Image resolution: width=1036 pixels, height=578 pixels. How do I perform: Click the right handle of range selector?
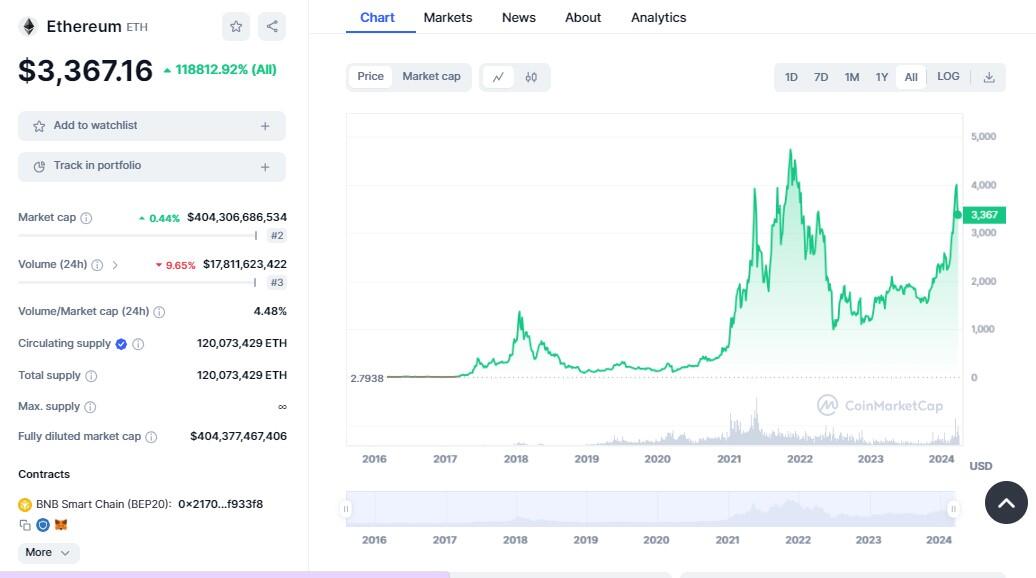point(953,509)
